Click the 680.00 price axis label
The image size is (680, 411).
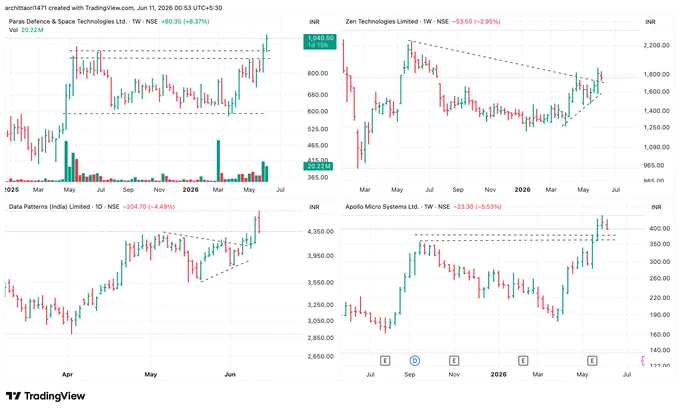[x=318, y=95]
